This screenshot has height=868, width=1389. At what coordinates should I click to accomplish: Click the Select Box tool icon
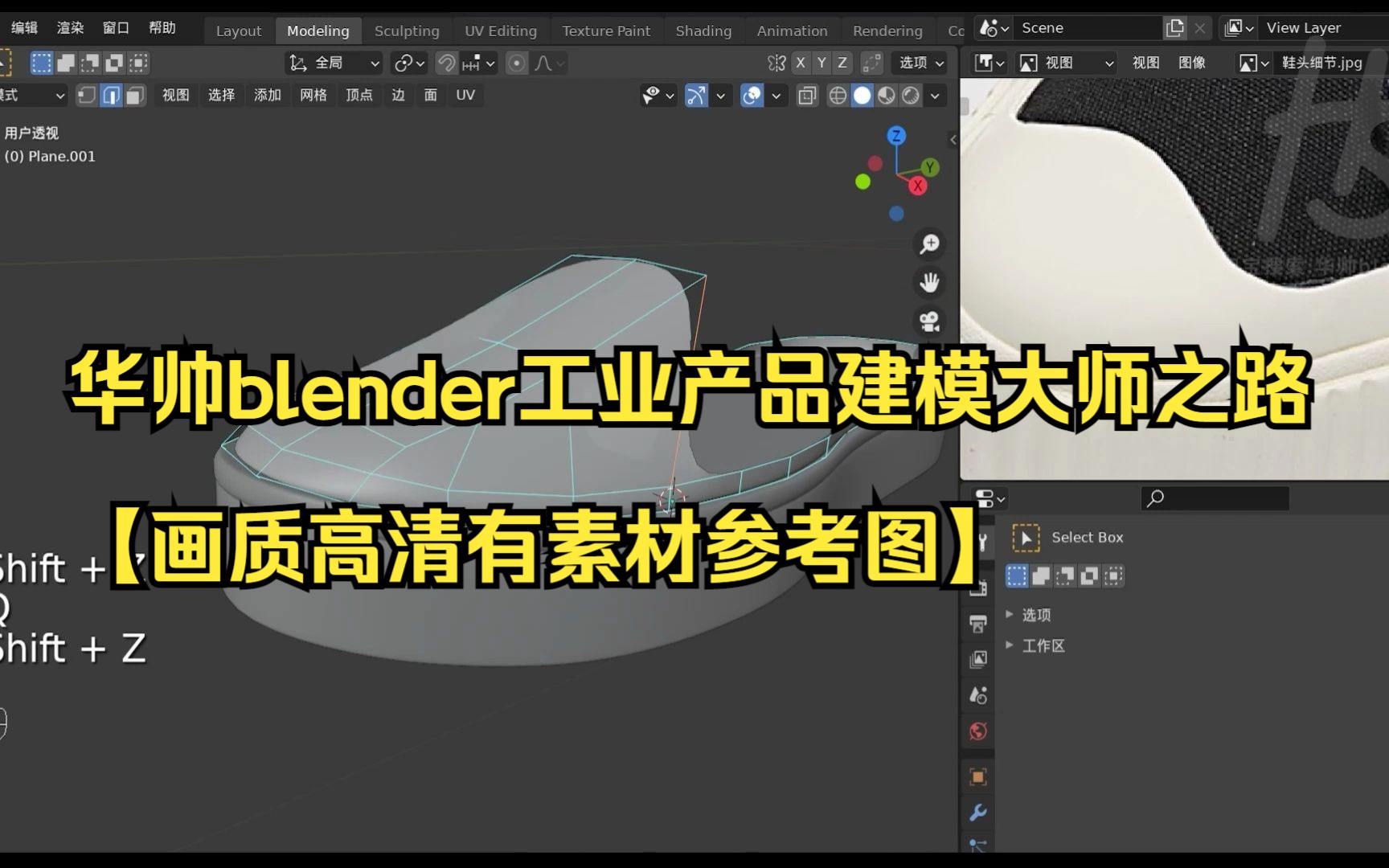1026,538
